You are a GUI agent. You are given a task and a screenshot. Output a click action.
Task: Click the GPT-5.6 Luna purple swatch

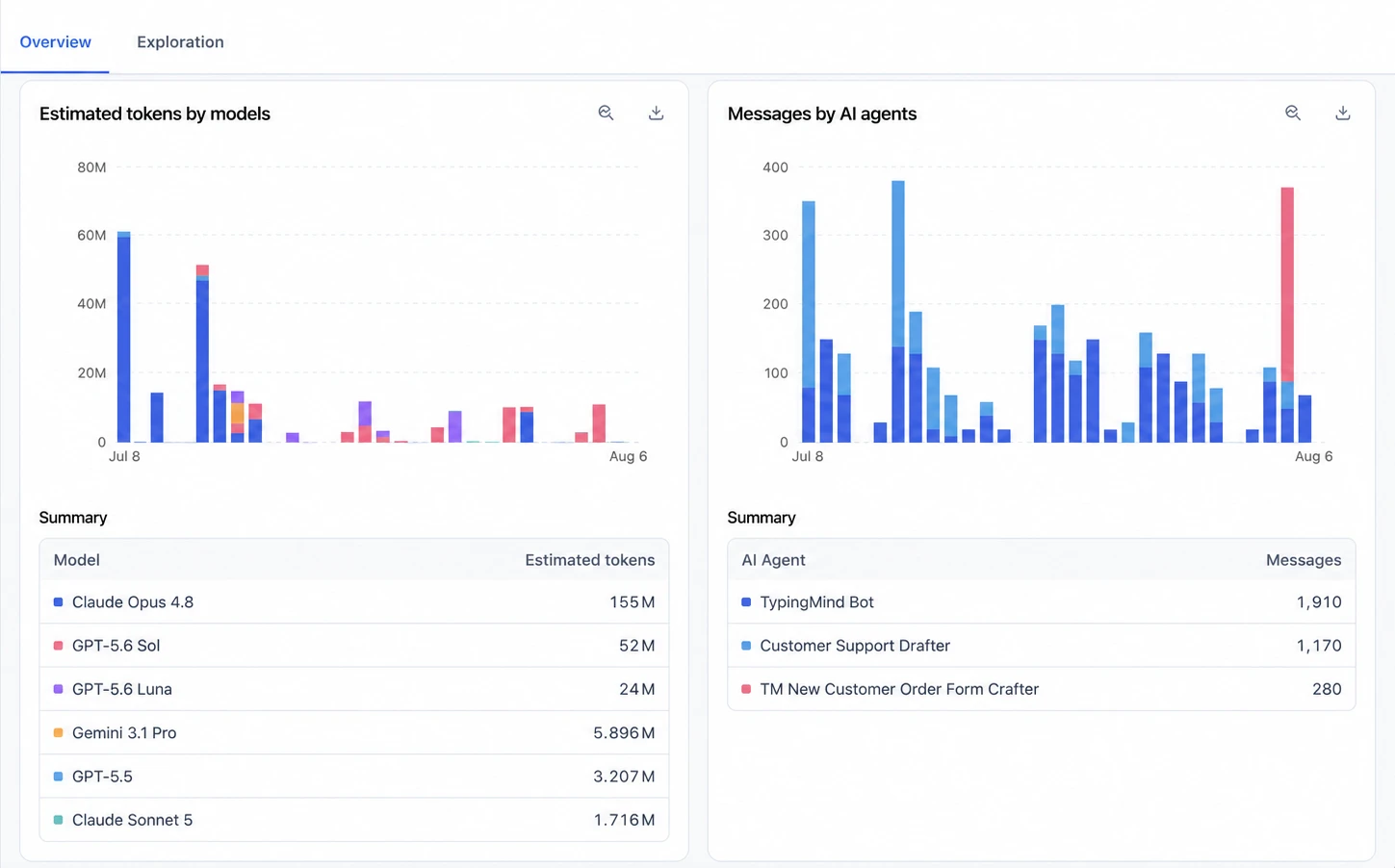[58, 689]
